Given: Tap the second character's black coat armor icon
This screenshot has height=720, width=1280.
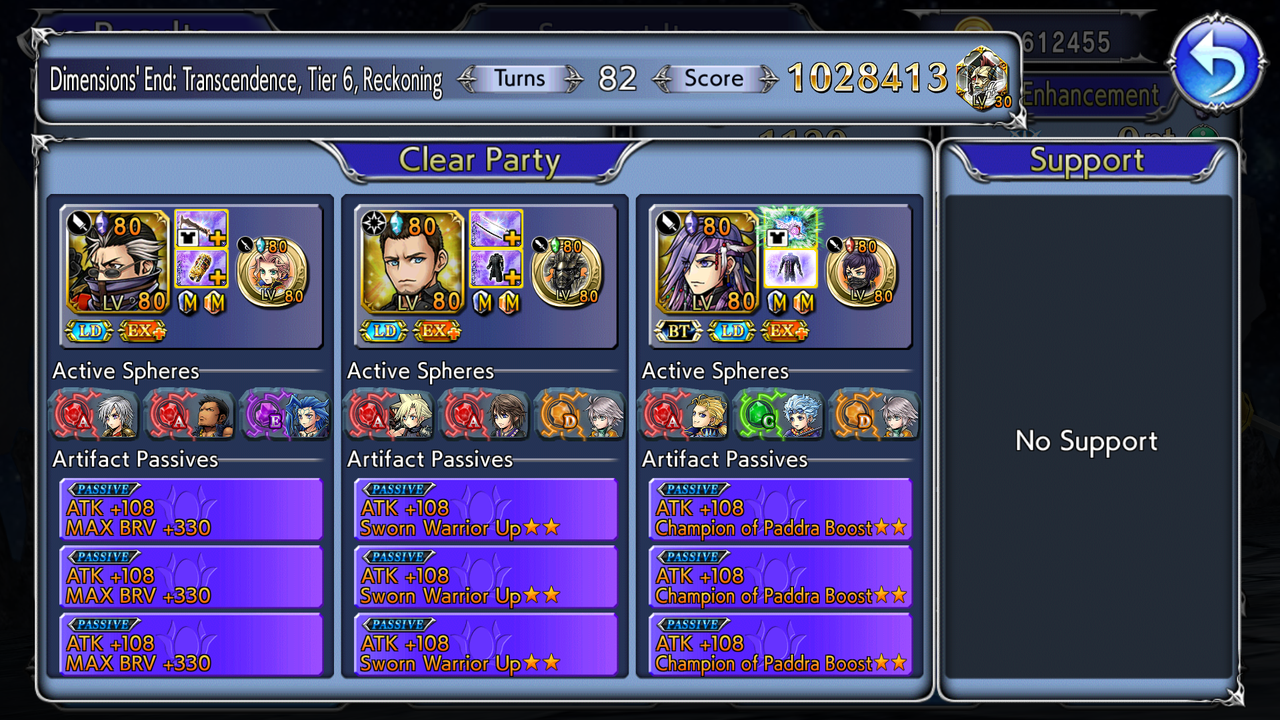Looking at the screenshot, I should [x=496, y=268].
